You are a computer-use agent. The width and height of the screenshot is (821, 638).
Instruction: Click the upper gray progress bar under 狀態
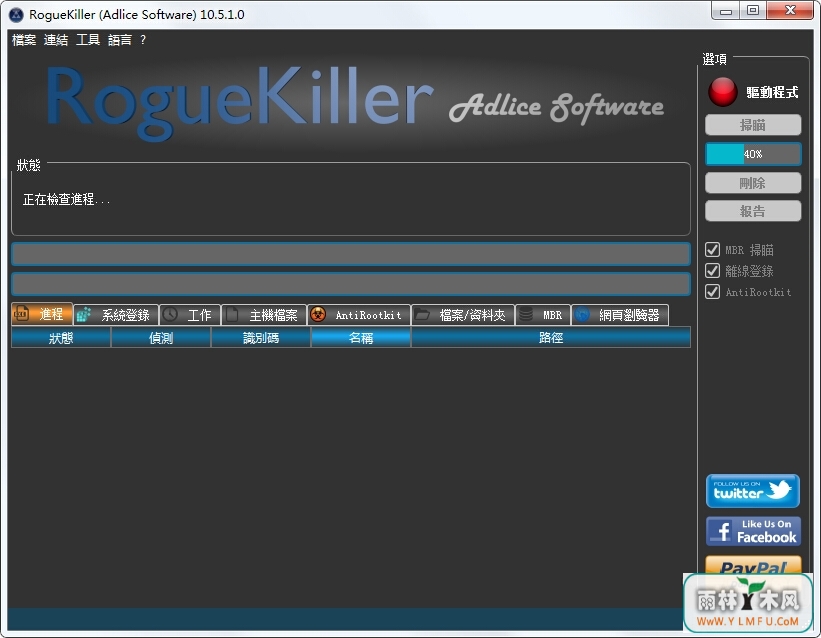click(351, 254)
